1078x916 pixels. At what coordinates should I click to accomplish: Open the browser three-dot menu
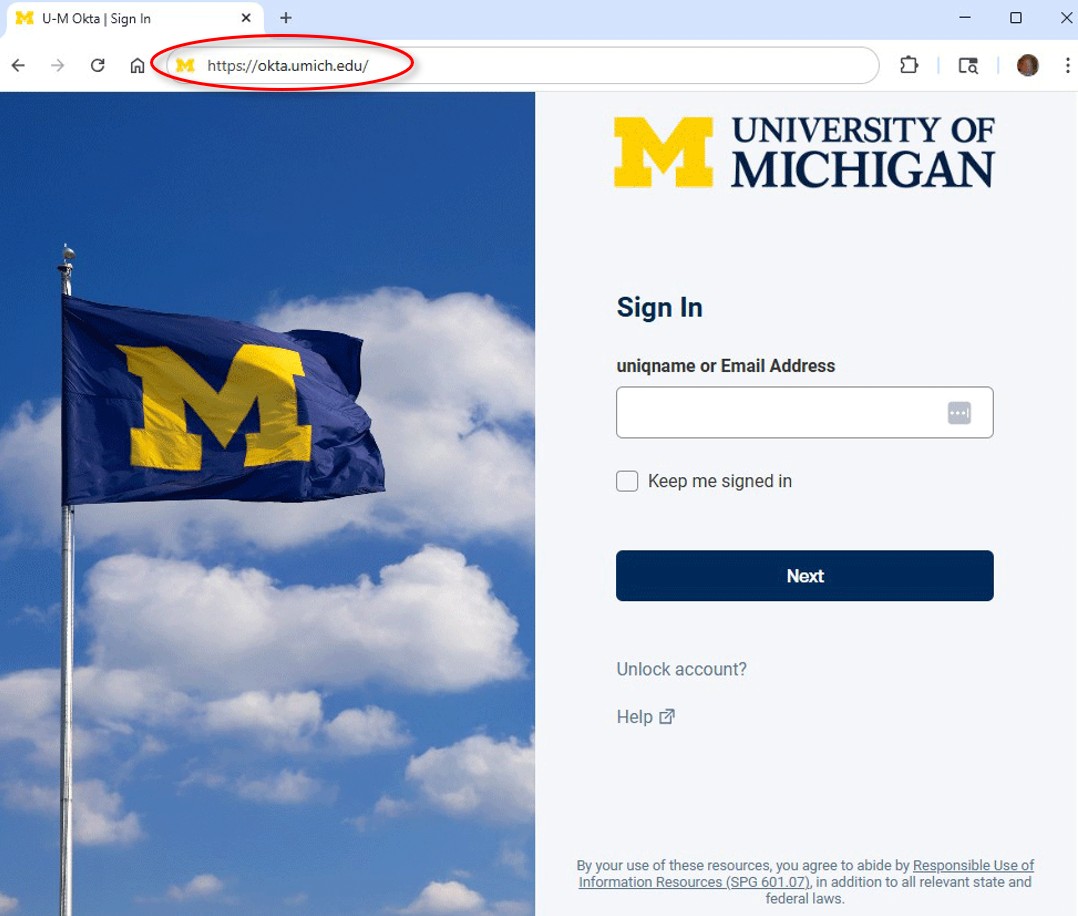click(x=1067, y=65)
